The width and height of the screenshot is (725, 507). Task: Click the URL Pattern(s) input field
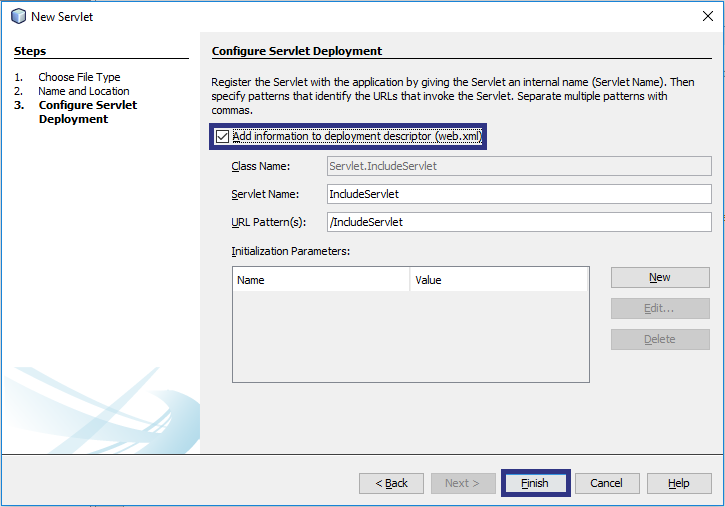click(x=519, y=222)
